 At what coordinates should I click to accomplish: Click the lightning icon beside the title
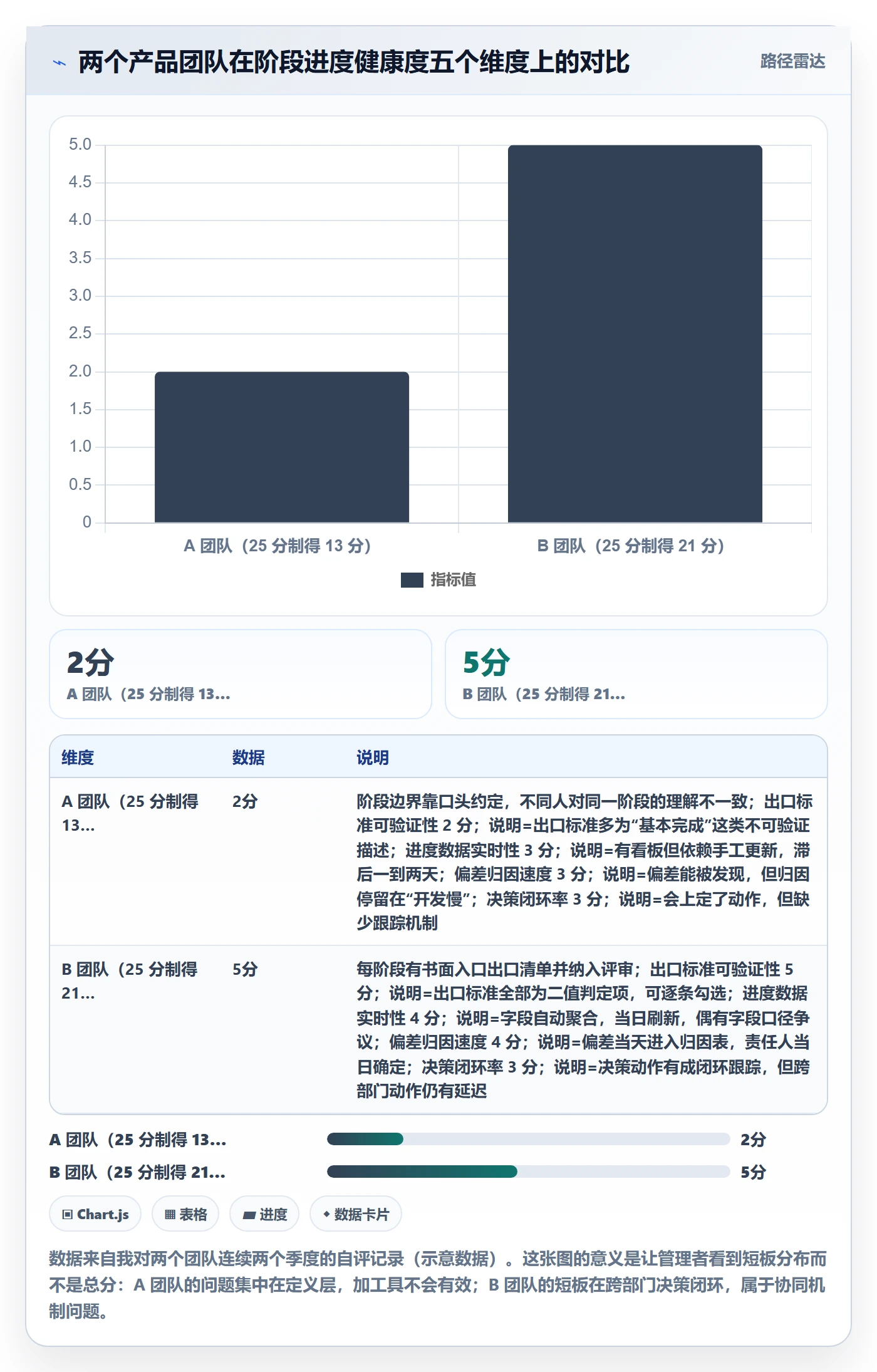60,63
